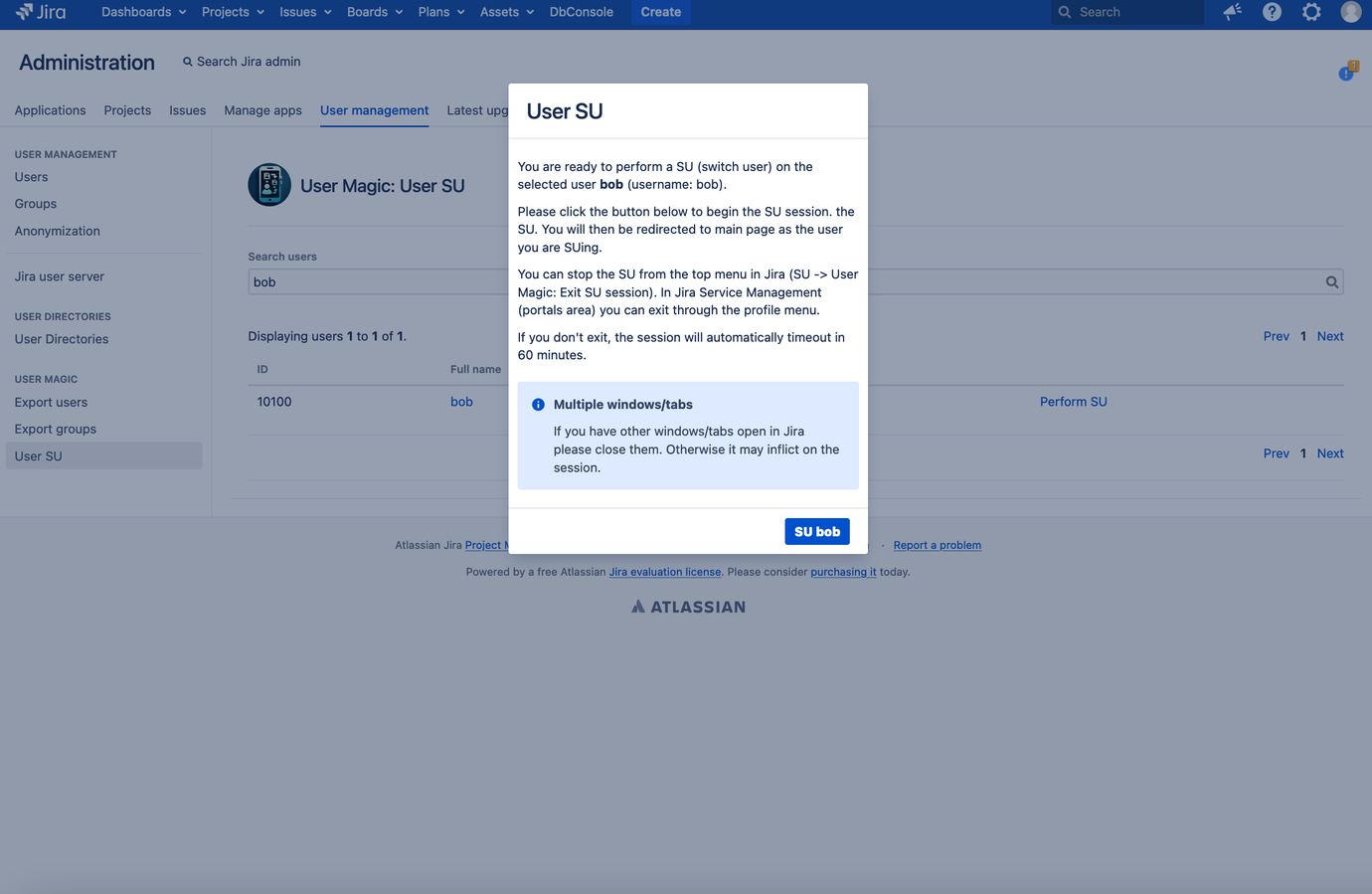The image size is (1372, 894).
Task: Open User Directories in sidebar
Action: pyautogui.click(x=62, y=339)
